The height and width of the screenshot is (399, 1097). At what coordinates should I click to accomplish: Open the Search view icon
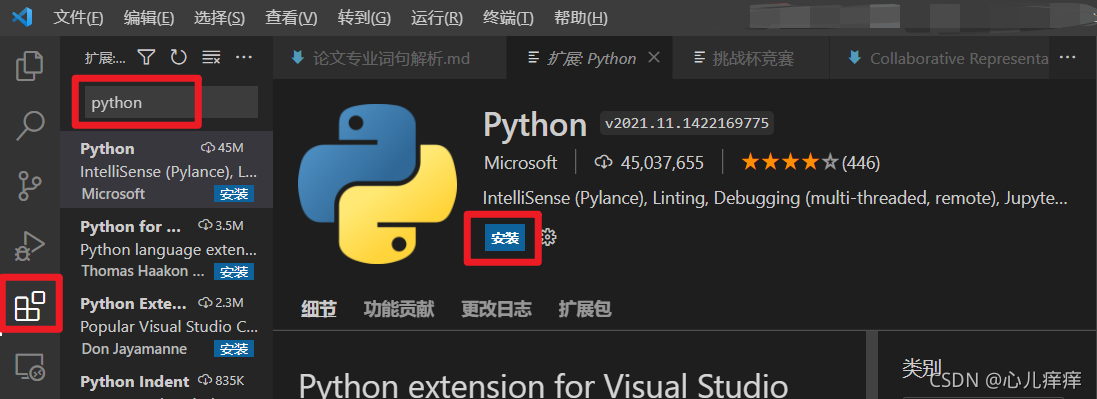tap(30, 126)
